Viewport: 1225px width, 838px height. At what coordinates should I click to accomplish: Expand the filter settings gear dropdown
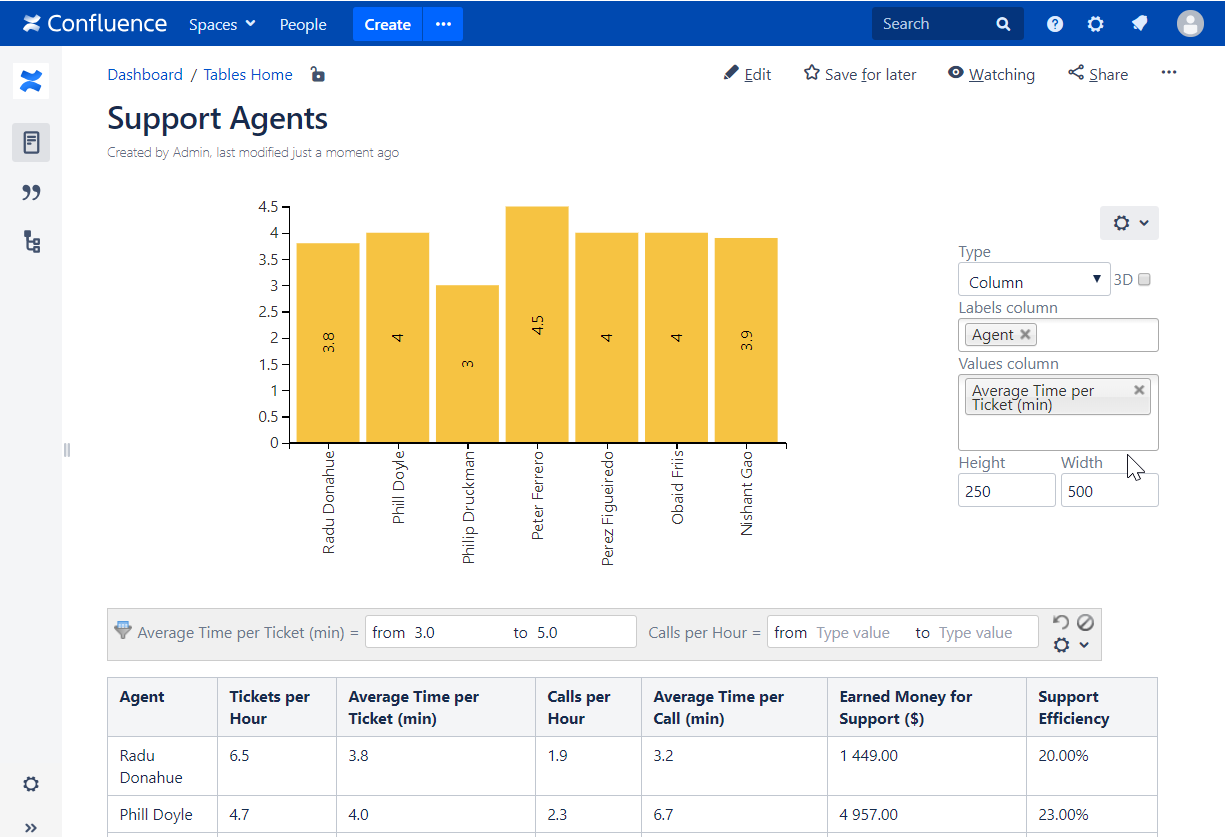[1070, 646]
